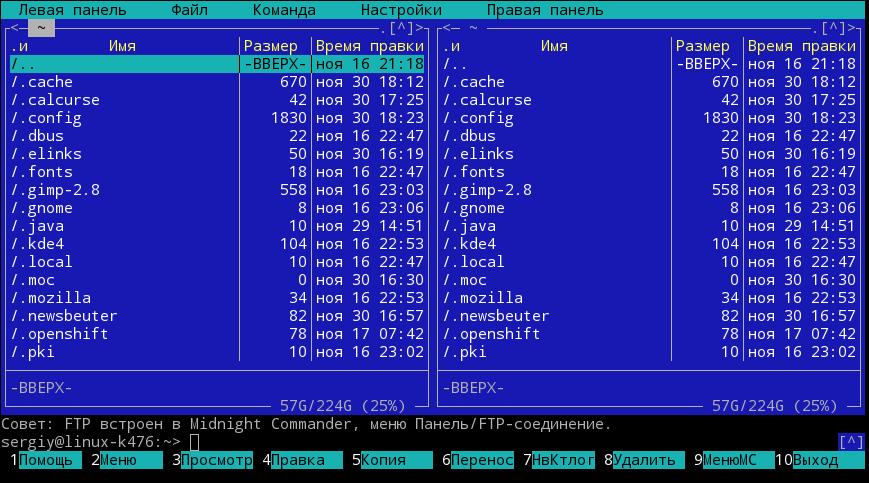Screen dimensions: 869x483
Task: Click the 7 НвКтлог function key button
Action: tap(559, 460)
